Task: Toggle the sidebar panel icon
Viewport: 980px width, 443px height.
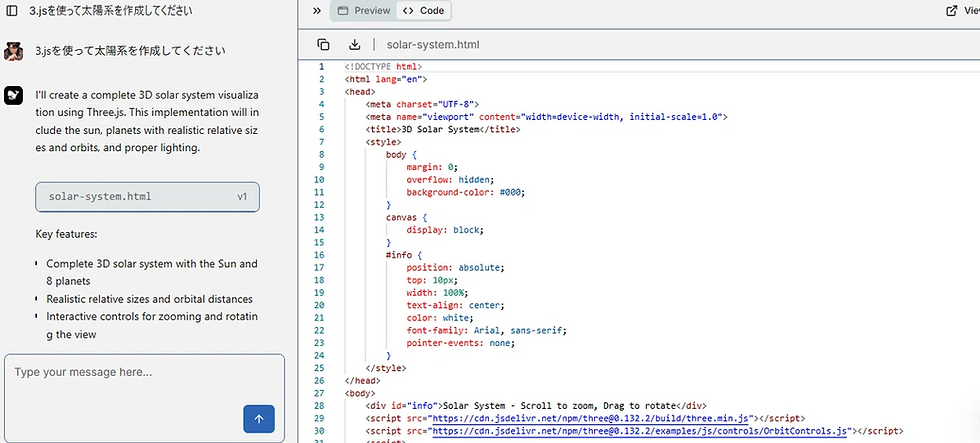Action: [x=12, y=11]
